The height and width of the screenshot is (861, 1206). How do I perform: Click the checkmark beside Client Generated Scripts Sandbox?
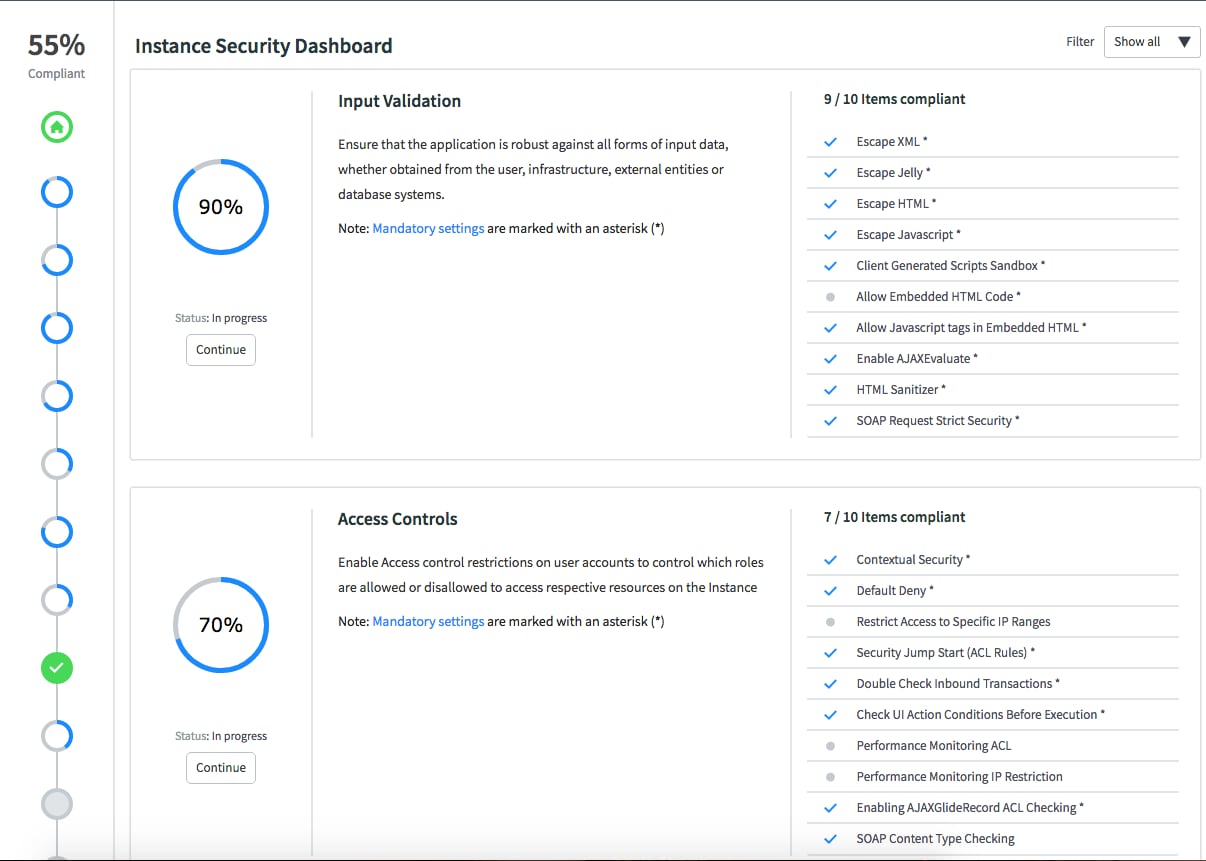[830, 266]
